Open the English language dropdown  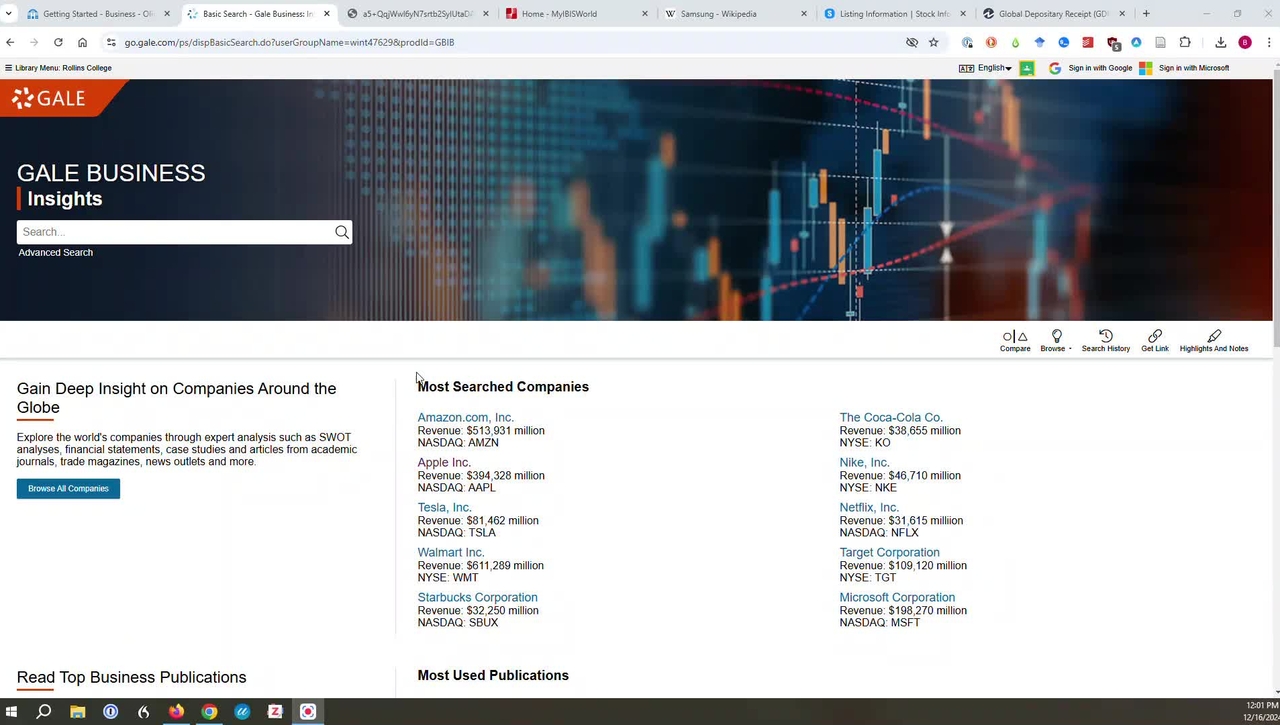[x=994, y=68]
